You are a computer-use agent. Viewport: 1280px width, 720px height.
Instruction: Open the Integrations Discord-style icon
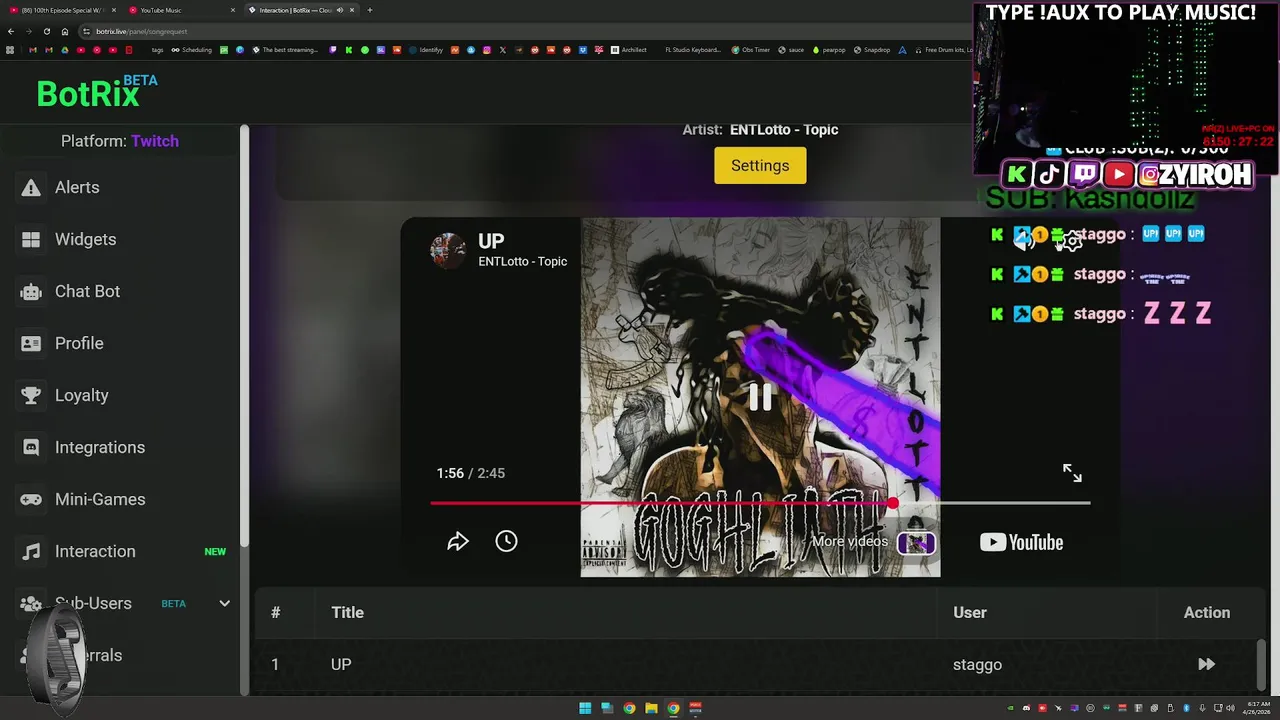pos(31,447)
